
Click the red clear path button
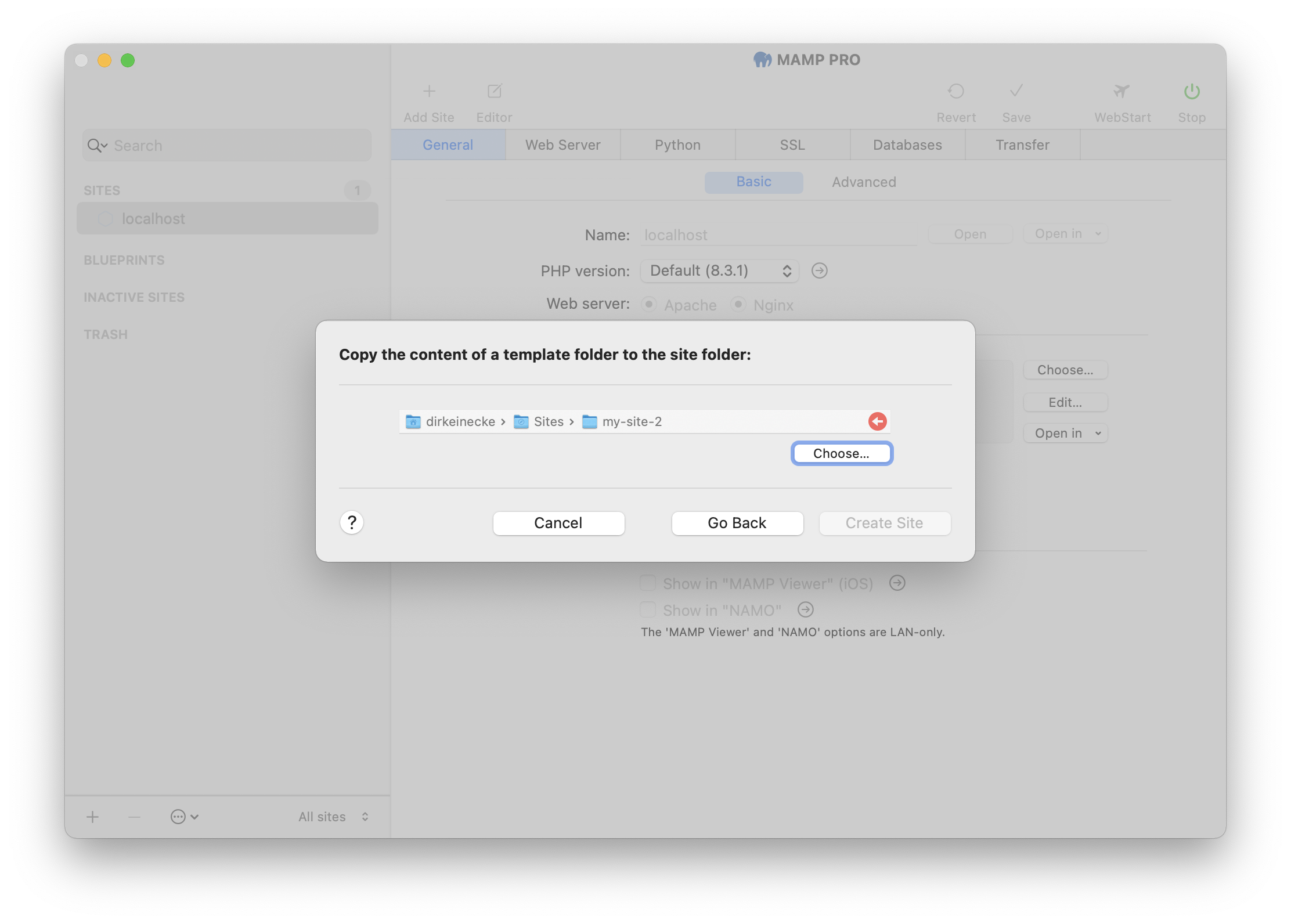coord(877,421)
